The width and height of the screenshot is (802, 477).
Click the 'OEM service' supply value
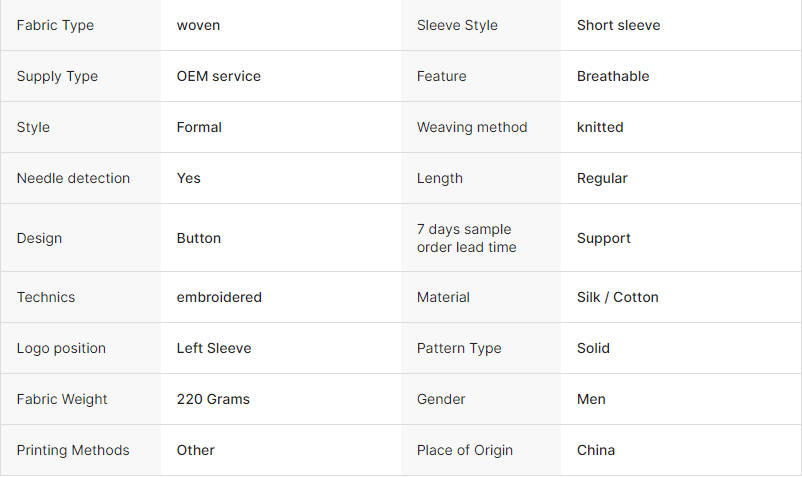(218, 76)
